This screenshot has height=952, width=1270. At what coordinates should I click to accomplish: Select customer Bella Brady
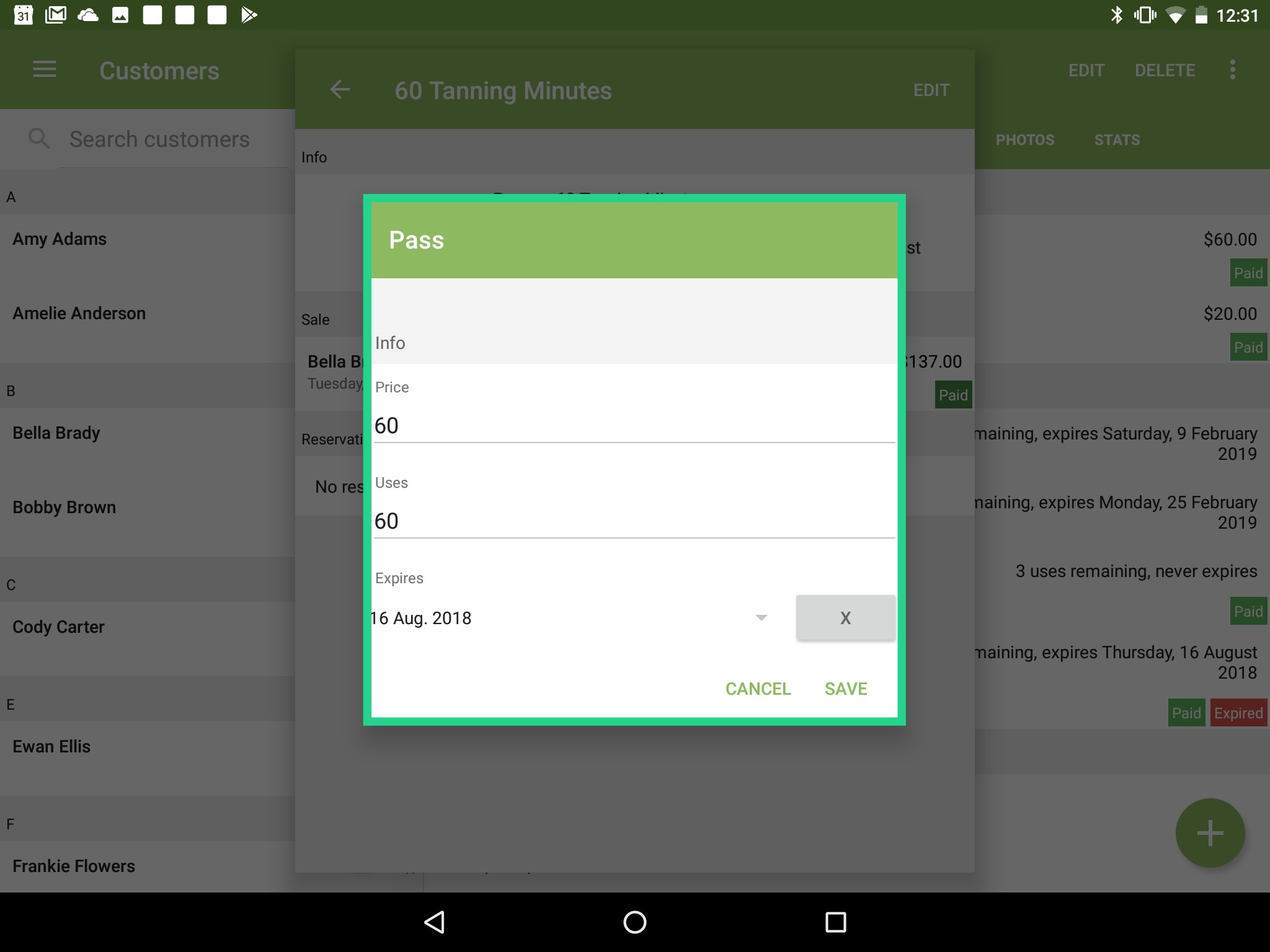tap(148, 445)
